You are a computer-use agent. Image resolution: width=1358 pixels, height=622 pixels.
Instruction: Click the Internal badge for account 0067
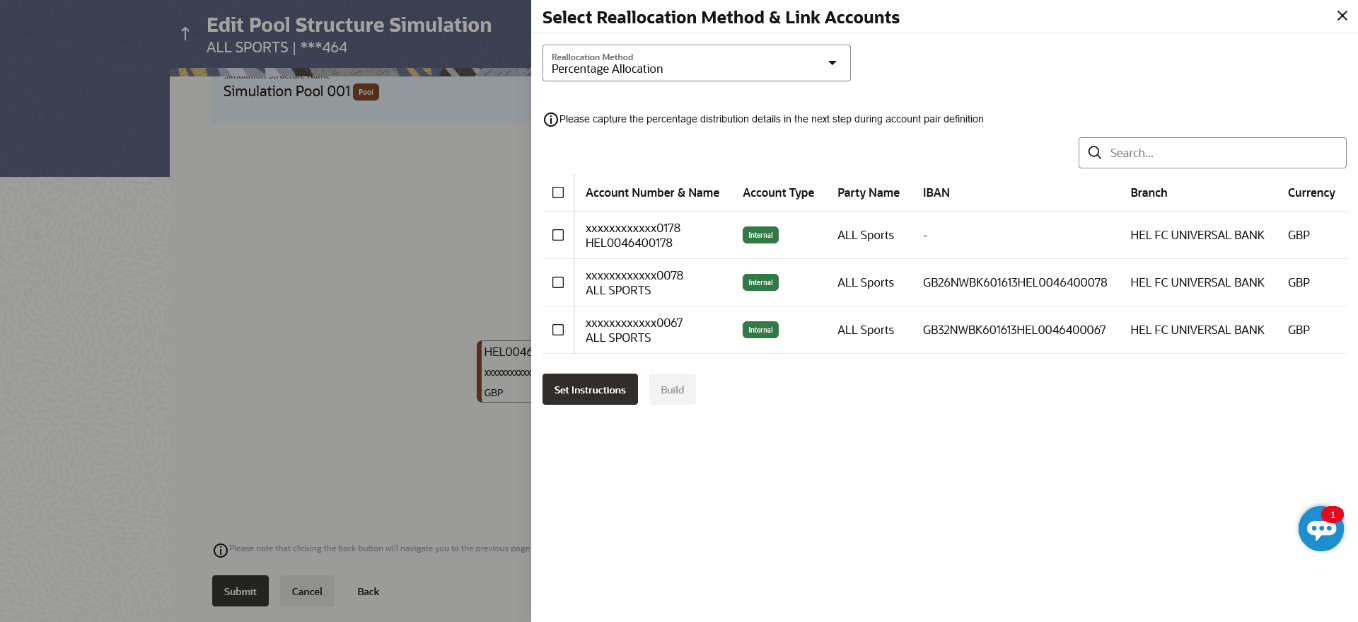(x=760, y=329)
